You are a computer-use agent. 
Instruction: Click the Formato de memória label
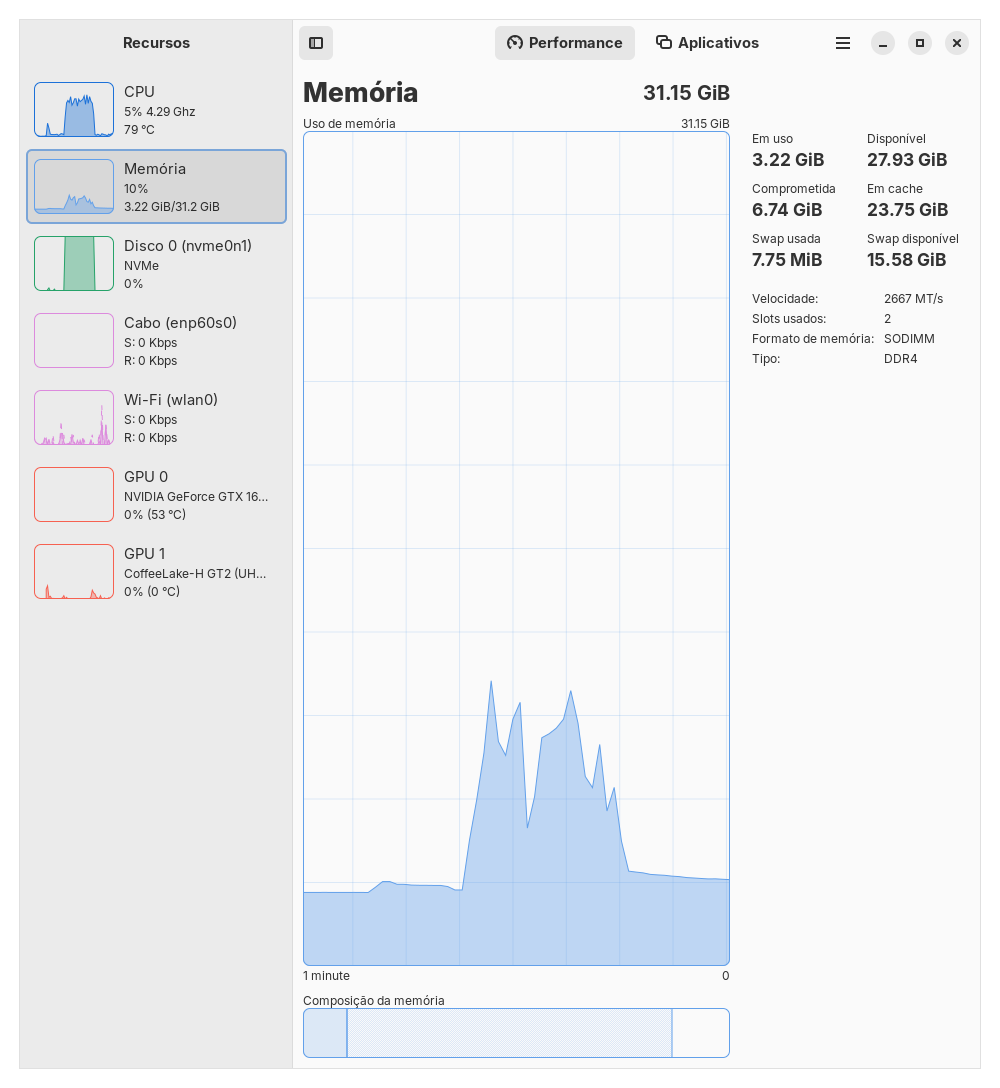[813, 339]
